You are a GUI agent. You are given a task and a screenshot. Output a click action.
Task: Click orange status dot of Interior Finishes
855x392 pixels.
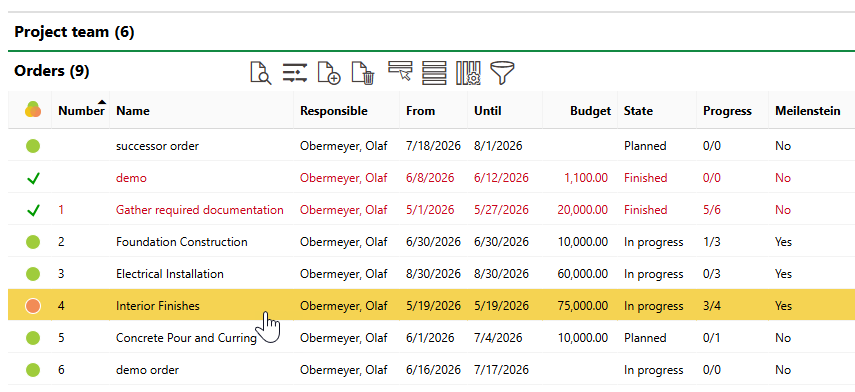coord(33,306)
